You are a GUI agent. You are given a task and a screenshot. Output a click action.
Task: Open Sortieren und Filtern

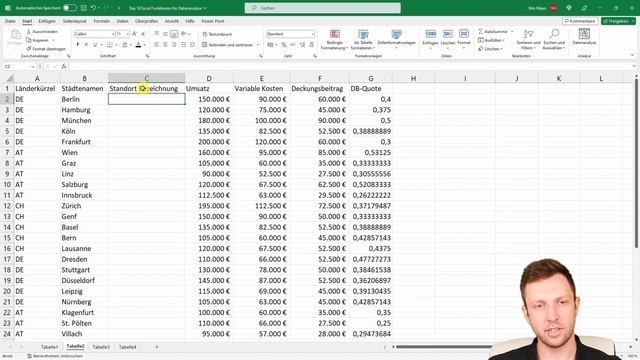click(x=528, y=39)
